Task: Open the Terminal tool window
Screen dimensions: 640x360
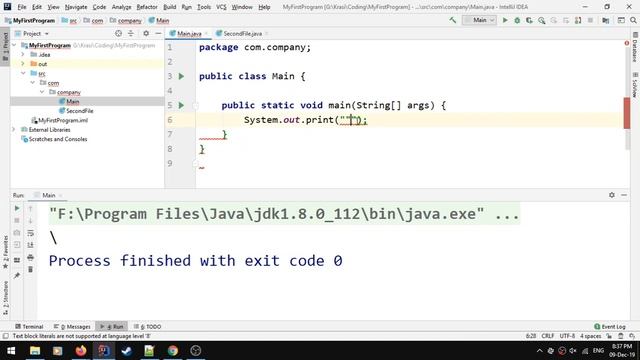Action: [29, 327]
